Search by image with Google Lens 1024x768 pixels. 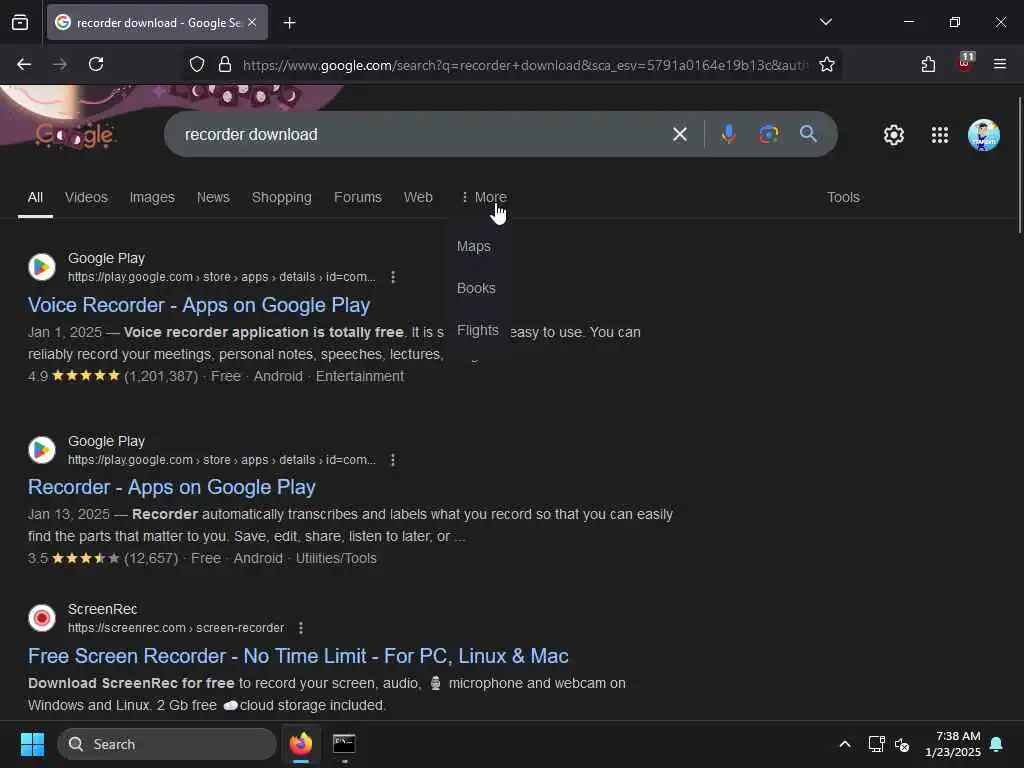pyautogui.click(x=769, y=135)
